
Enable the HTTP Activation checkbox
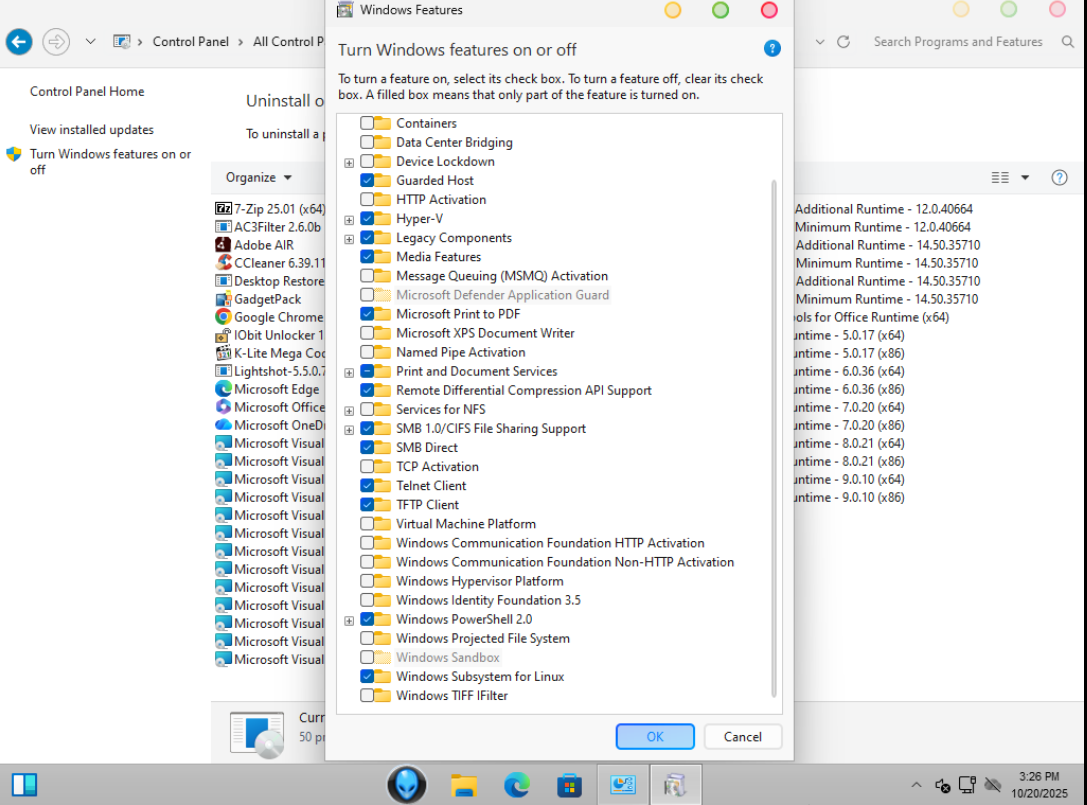point(367,199)
